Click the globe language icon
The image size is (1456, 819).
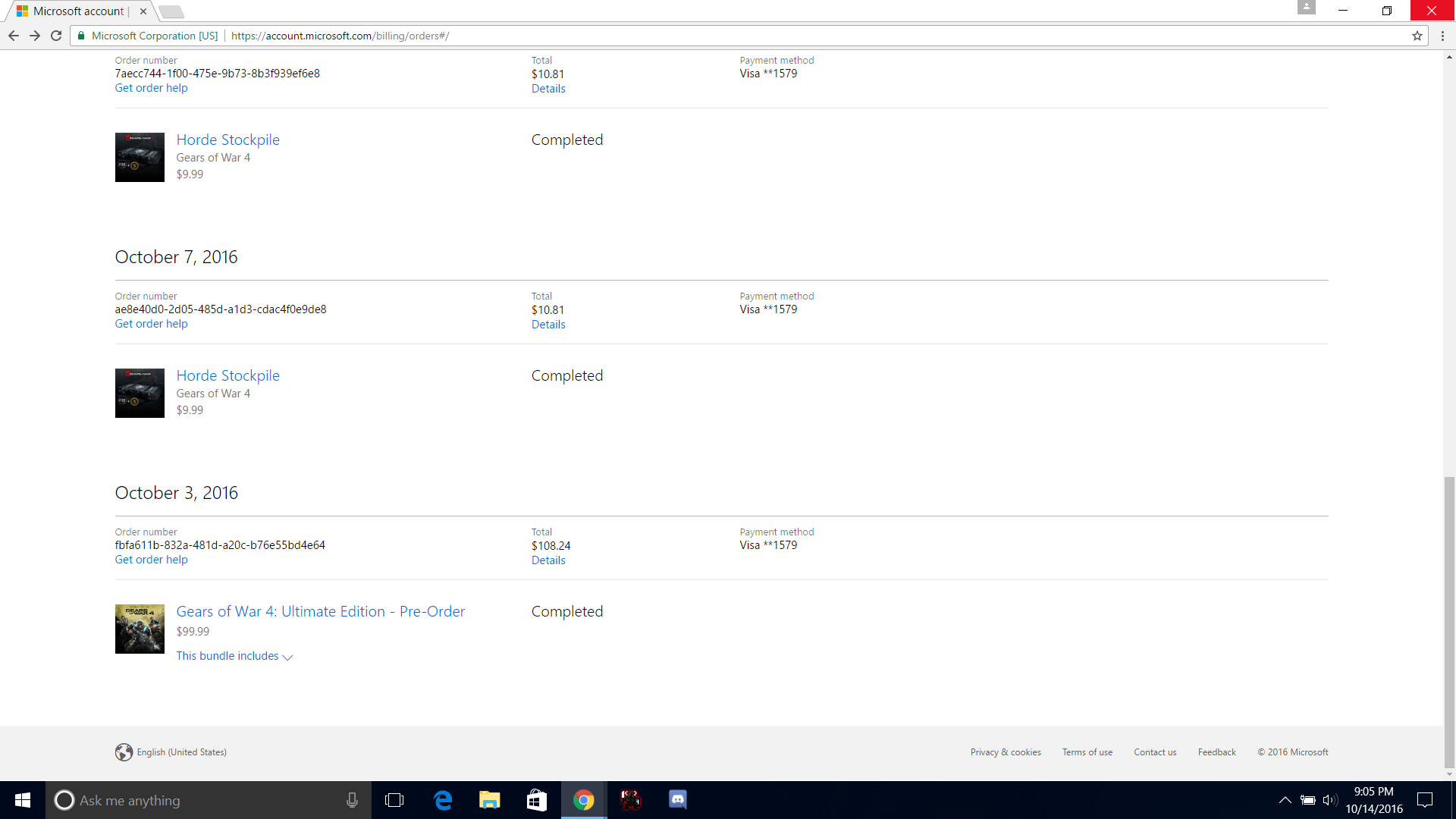[x=124, y=752]
